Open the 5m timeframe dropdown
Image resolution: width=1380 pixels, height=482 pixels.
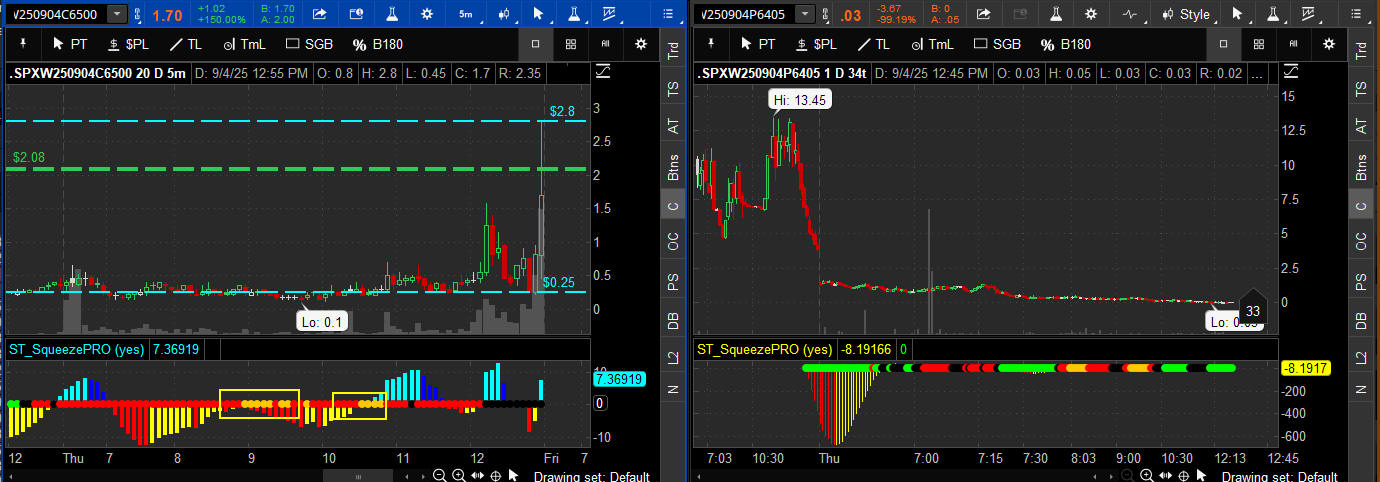pyautogui.click(x=465, y=14)
